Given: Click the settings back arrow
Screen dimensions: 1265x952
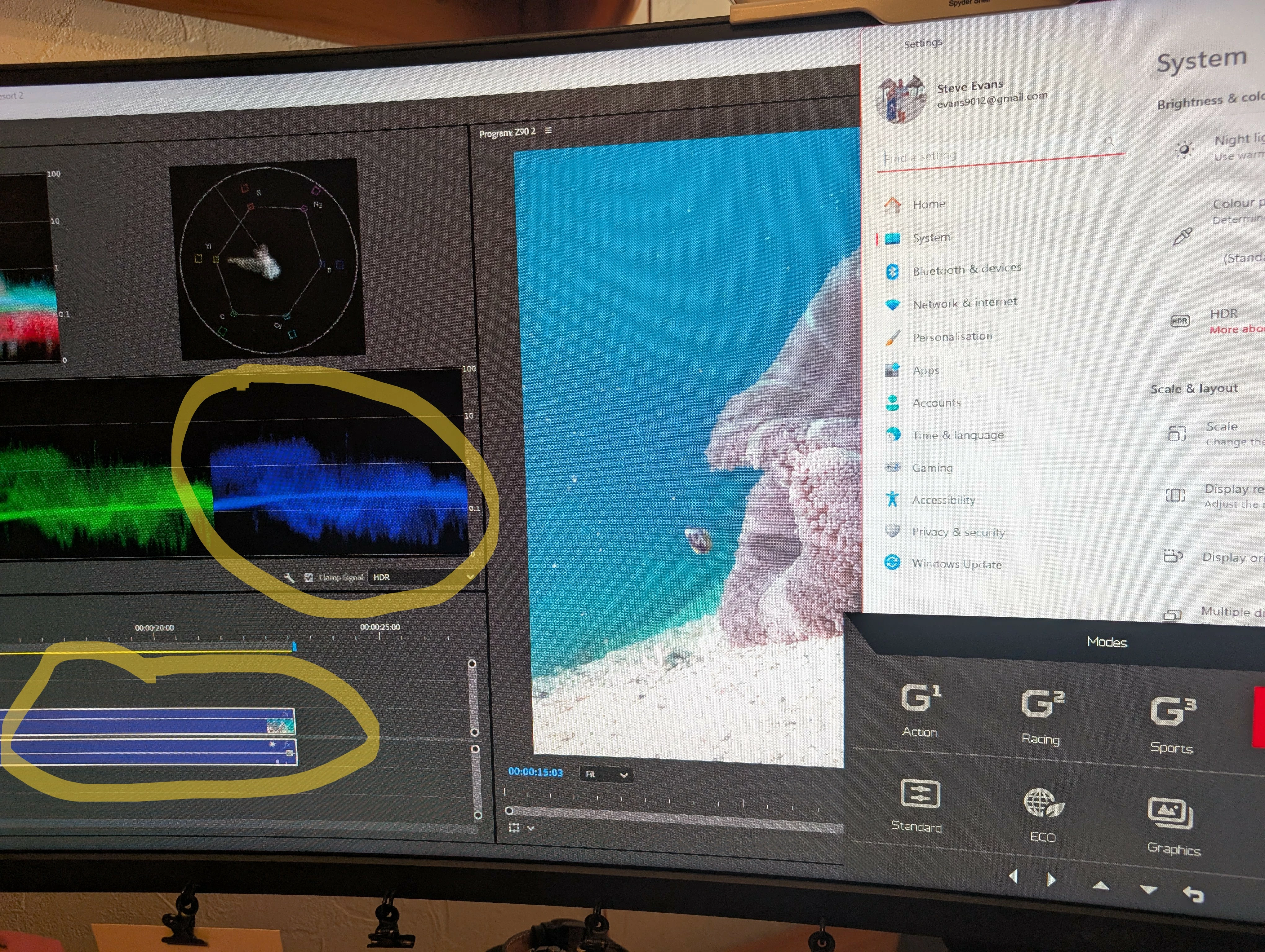Looking at the screenshot, I should pos(881,46).
